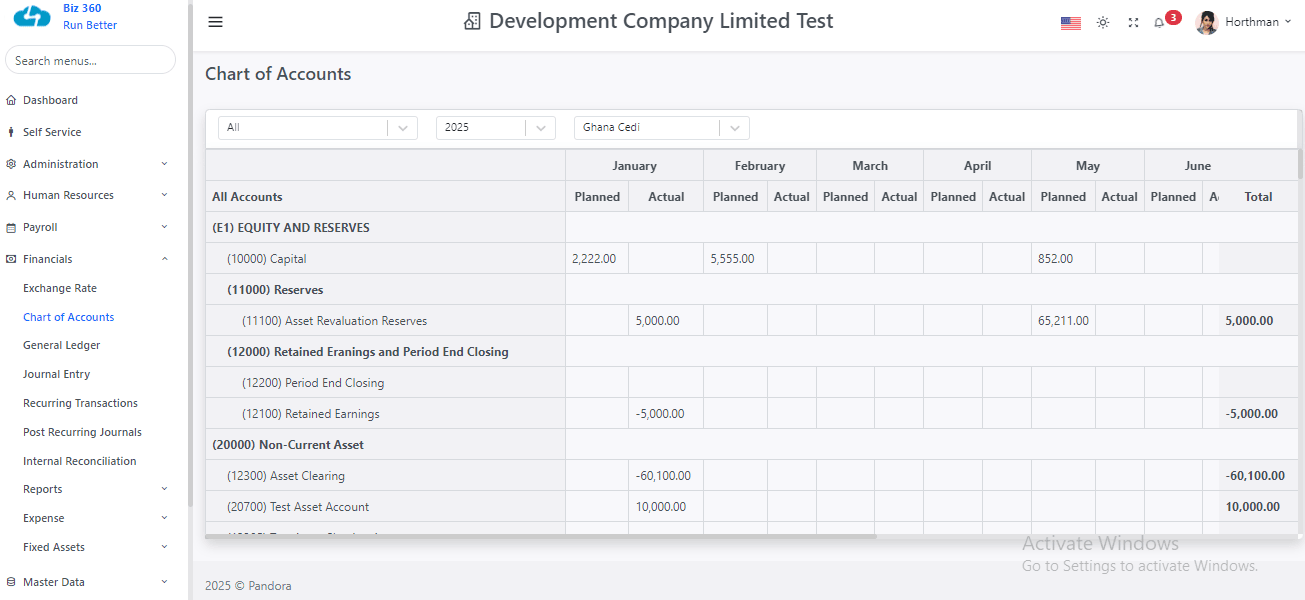
Task: Click the table vertical scrollbar
Action: pos(1300,165)
